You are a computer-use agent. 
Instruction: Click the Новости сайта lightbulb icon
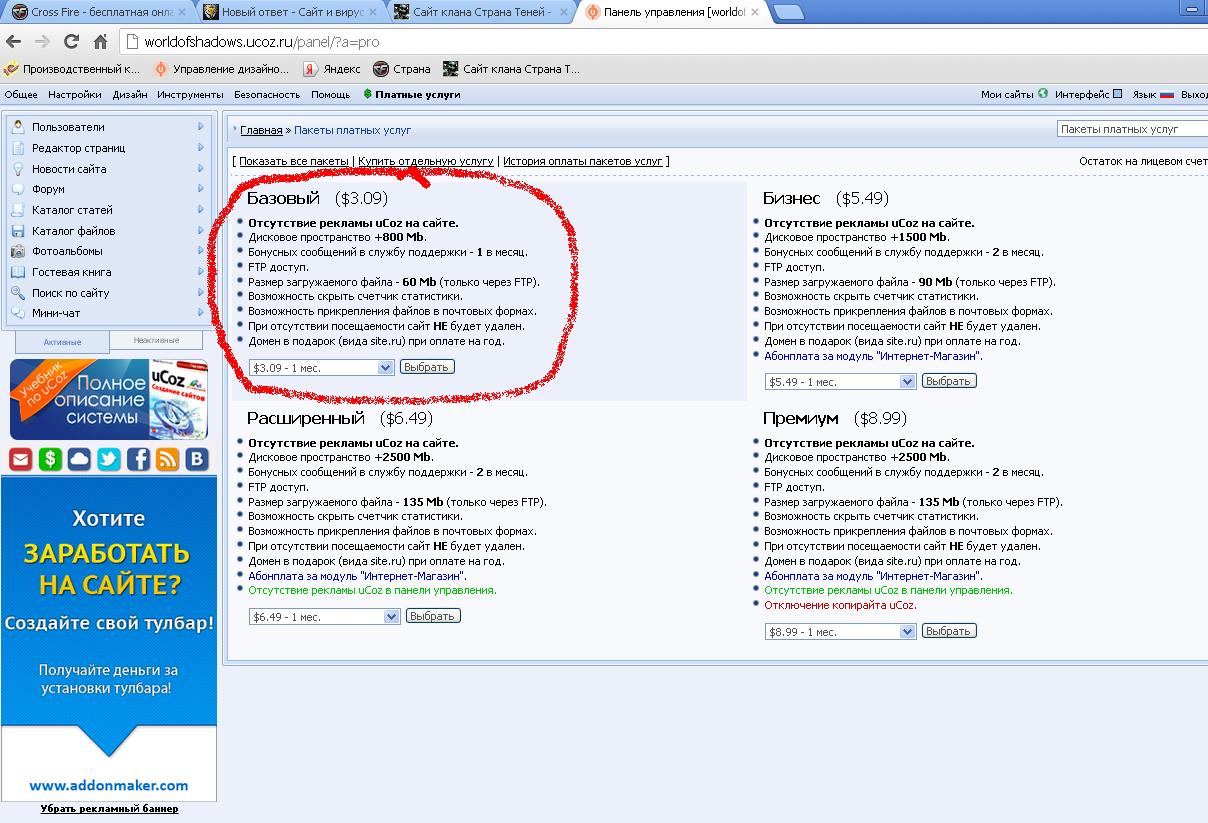pyautogui.click(x=18, y=169)
